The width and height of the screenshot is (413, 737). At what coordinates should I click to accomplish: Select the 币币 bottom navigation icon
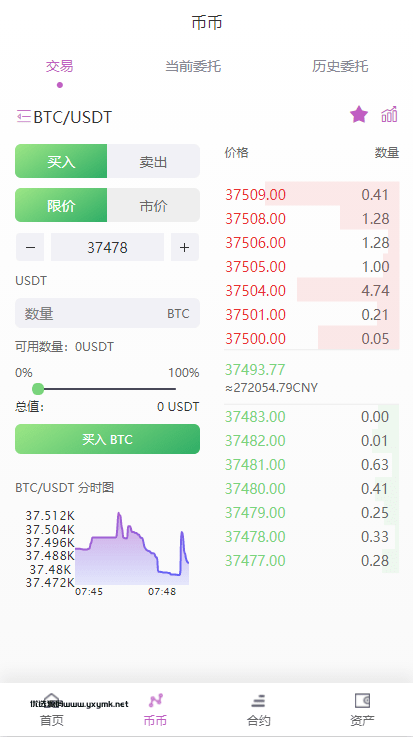(x=155, y=700)
